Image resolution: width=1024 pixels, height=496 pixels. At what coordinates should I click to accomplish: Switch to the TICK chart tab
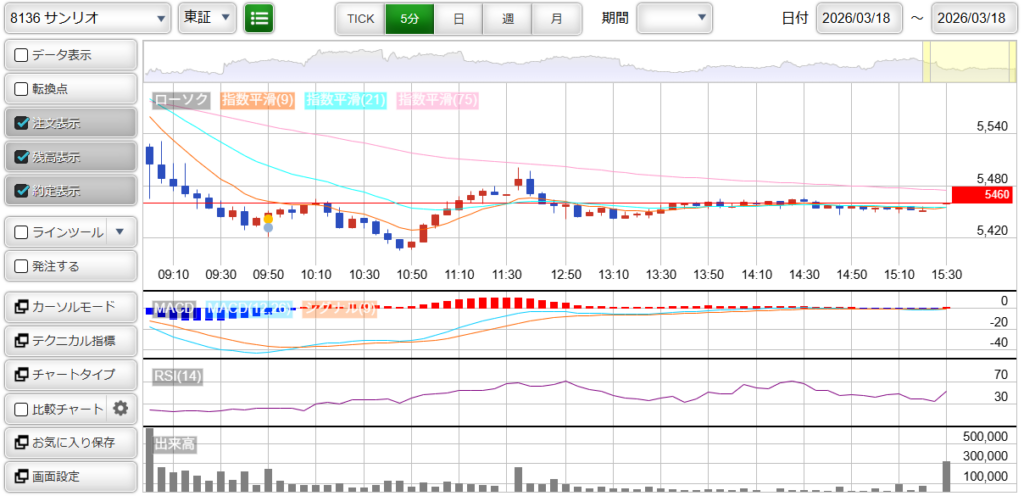(x=360, y=19)
